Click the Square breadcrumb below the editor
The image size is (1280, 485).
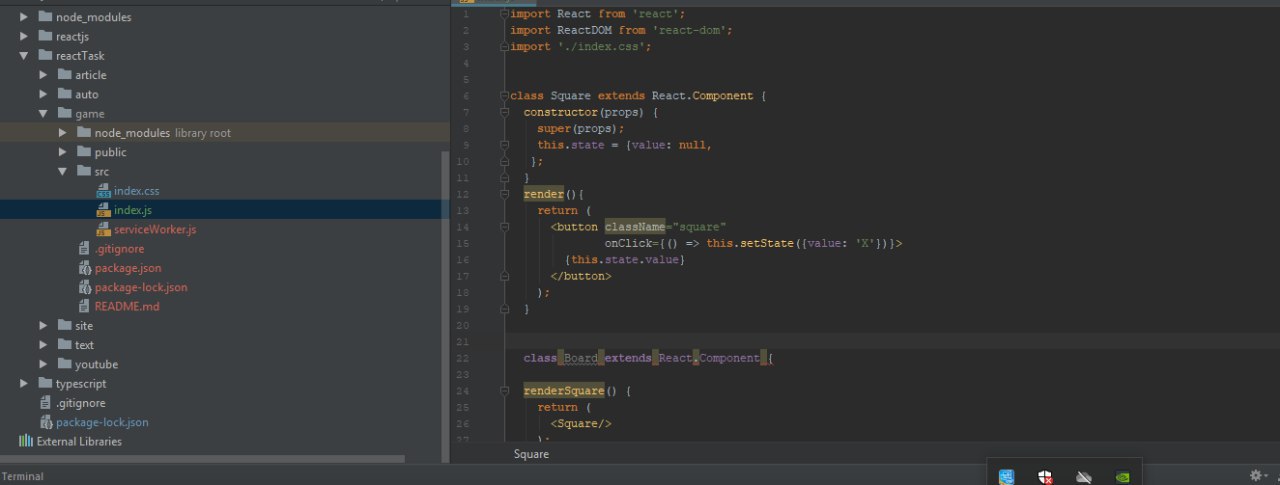(531, 454)
